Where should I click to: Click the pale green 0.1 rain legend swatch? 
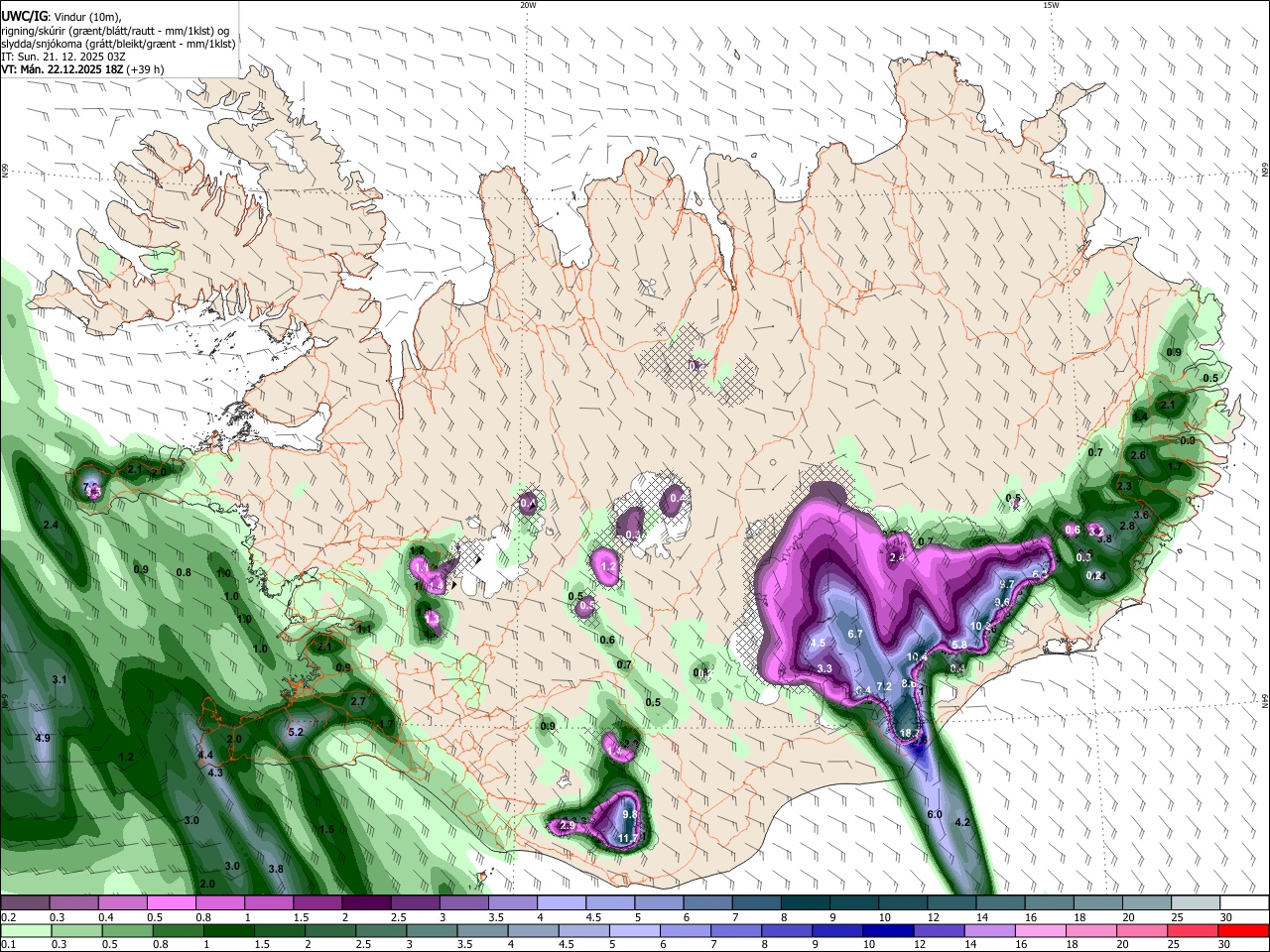[25, 930]
